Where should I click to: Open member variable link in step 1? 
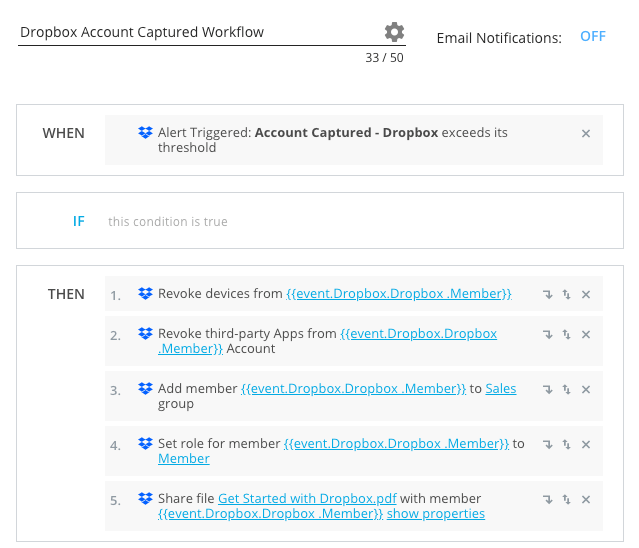(399, 294)
